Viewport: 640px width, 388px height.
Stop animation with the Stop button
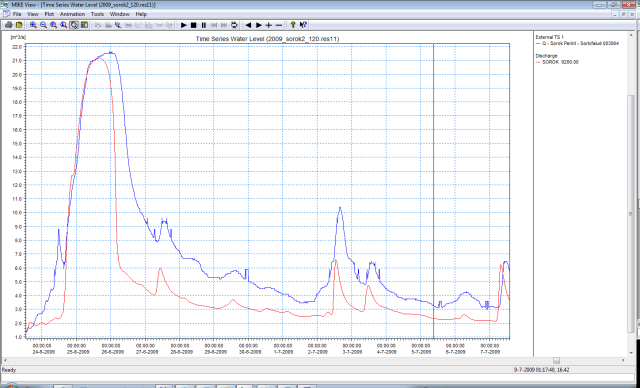[194, 25]
